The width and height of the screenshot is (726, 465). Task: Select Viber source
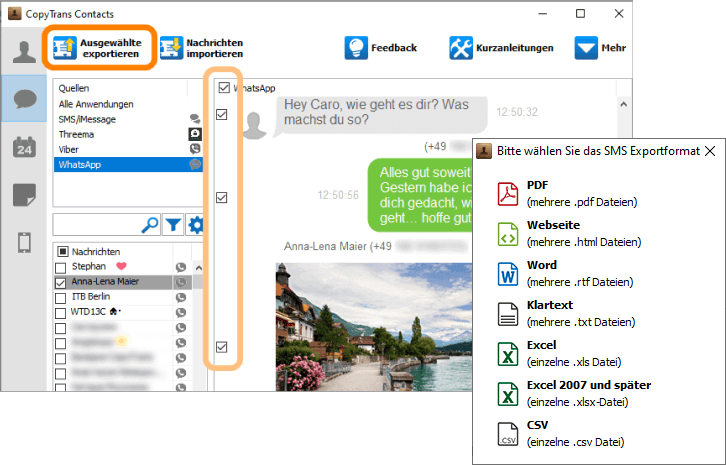coord(69,150)
